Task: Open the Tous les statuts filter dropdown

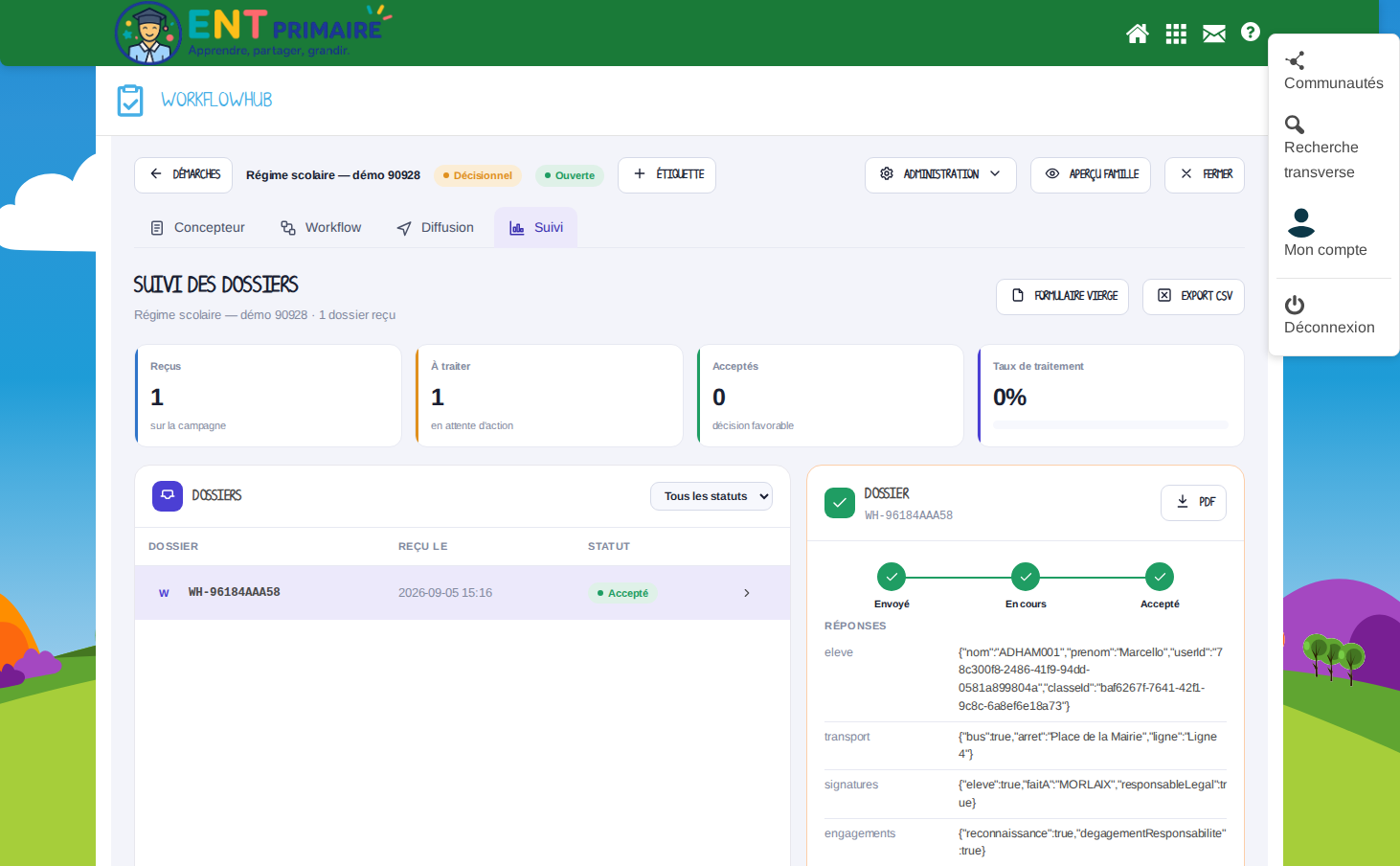Action: (711, 496)
